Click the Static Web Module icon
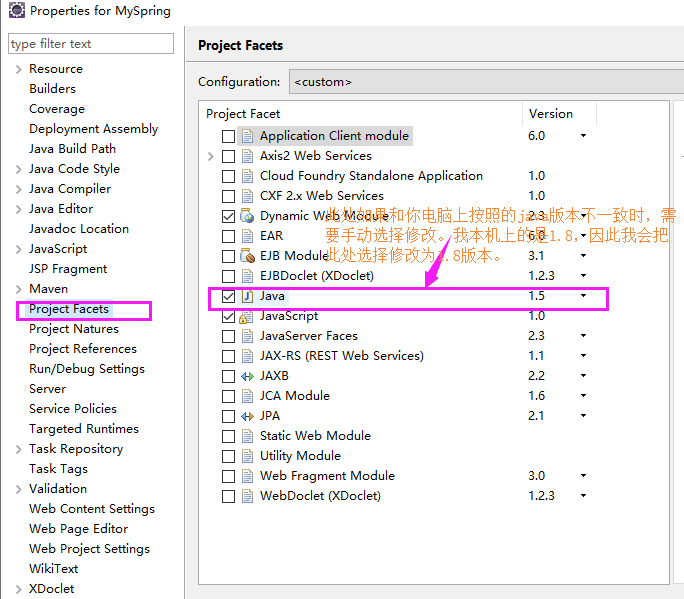Viewport: 684px width, 599px height. [x=247, y=436]
